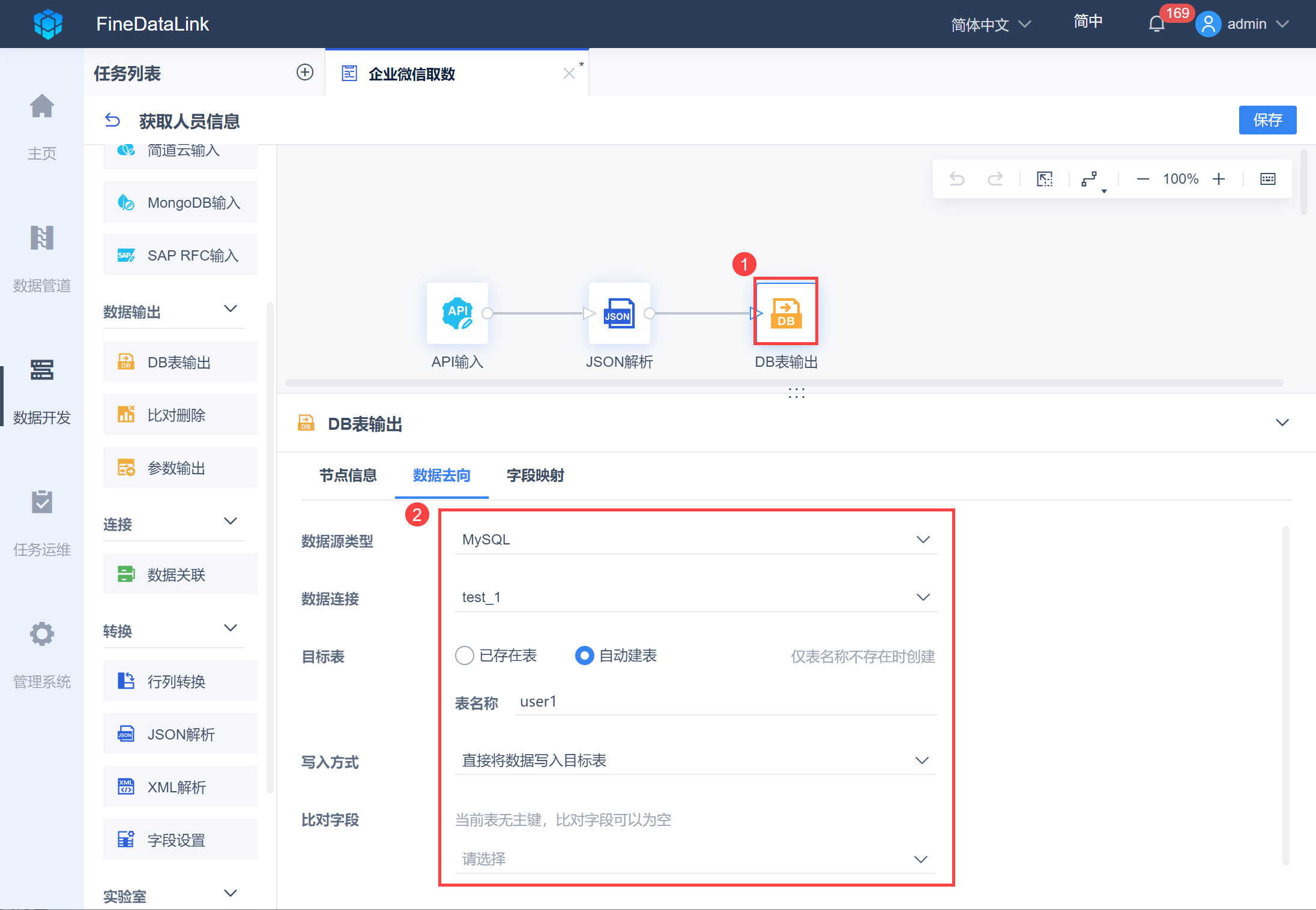Click the 表名称 input field
The width and height of the screenshot is (1316, 910).
tap(725, 702)
